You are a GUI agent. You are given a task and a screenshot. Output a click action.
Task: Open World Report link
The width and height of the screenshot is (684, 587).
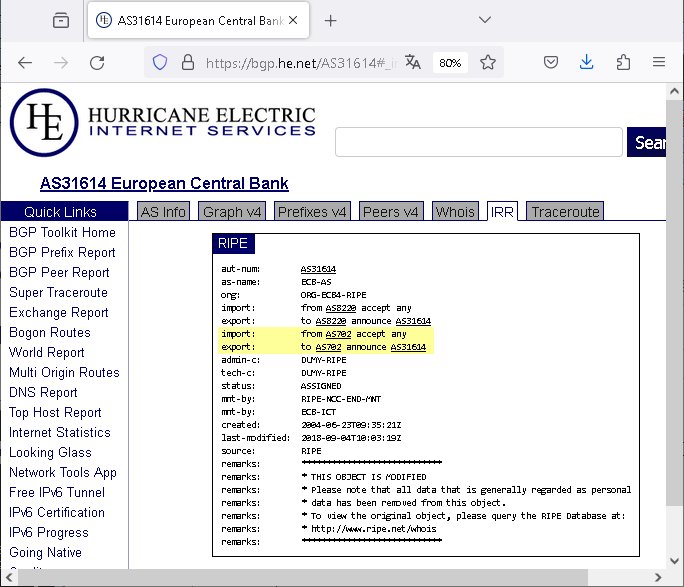click(x=47, y=352)
